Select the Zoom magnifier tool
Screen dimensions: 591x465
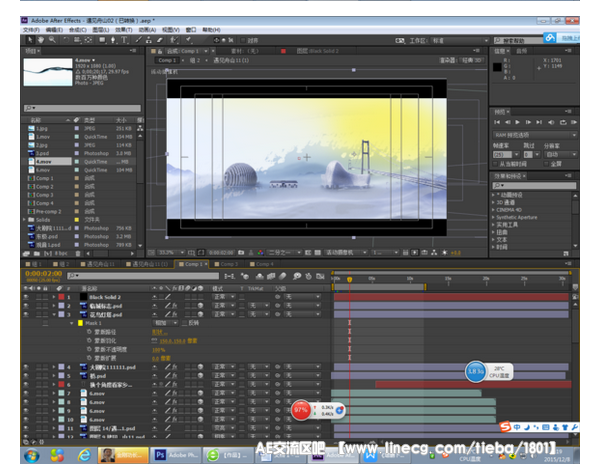(52, 40)
